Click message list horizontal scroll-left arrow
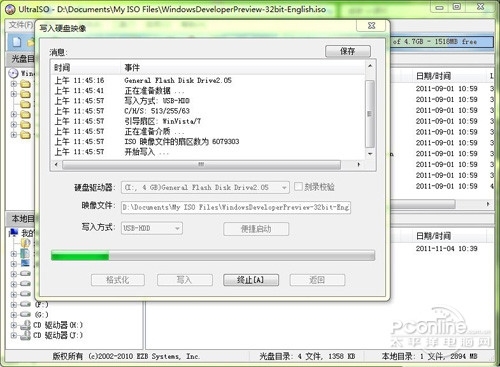 click(56, 164)
